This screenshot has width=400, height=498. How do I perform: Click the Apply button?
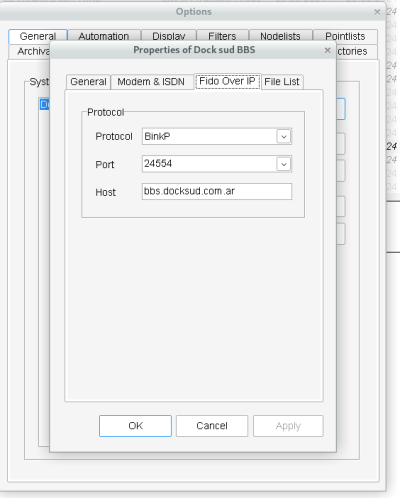288,426
